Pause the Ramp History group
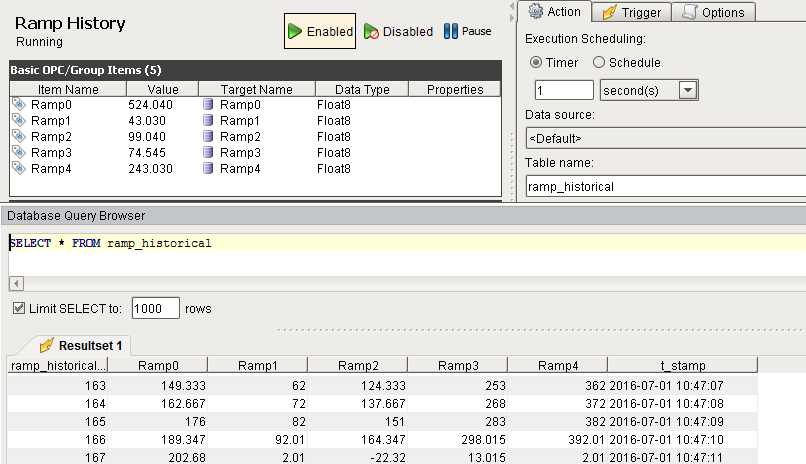806x464 pixels. (x=467, y=31)
